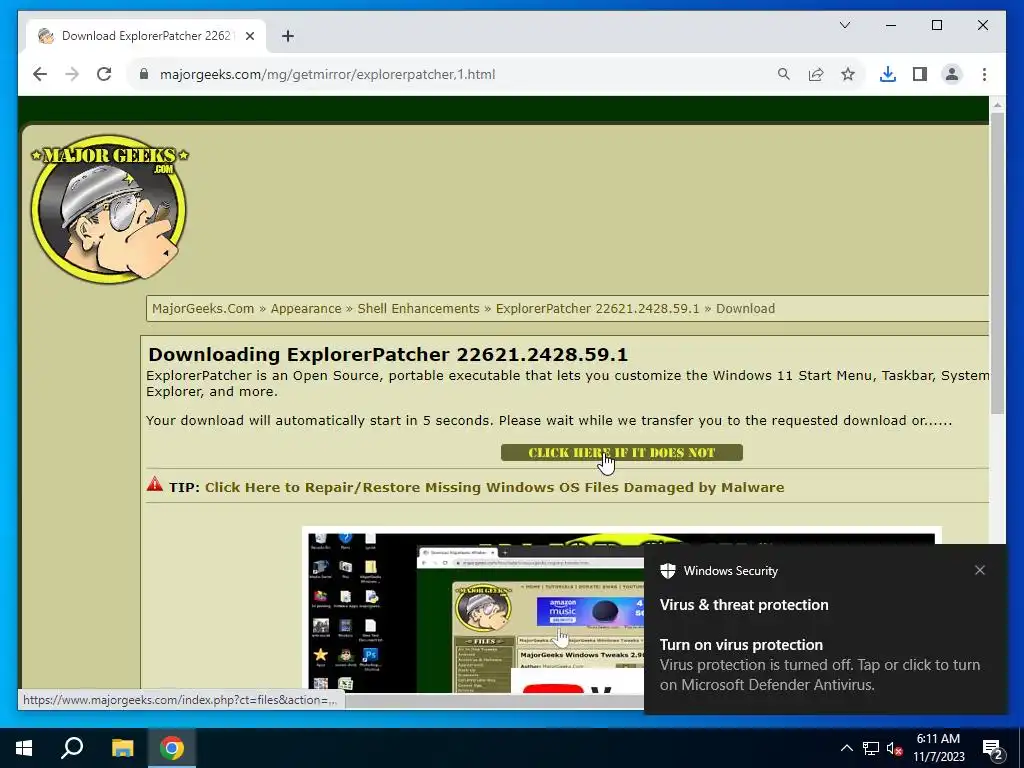Expand the tab search chevron

tap(844, 25)
